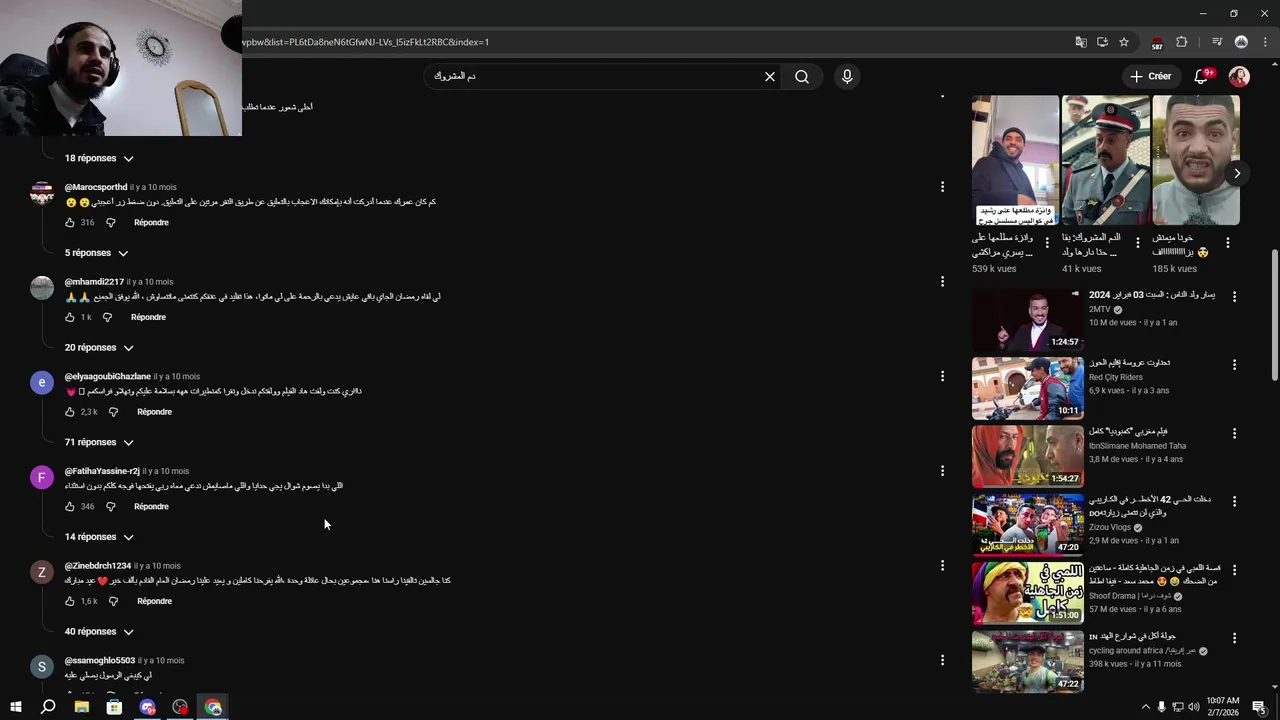Open options menu for @elyaagoubiGhazlane comment
Viewport: 1280px width, 720px height.
pyautogui.click(x=942, y=377)
